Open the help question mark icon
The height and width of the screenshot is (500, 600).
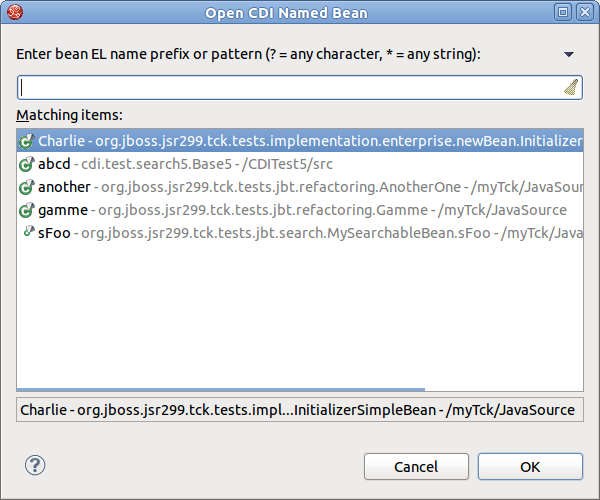(x=35, y=465)
